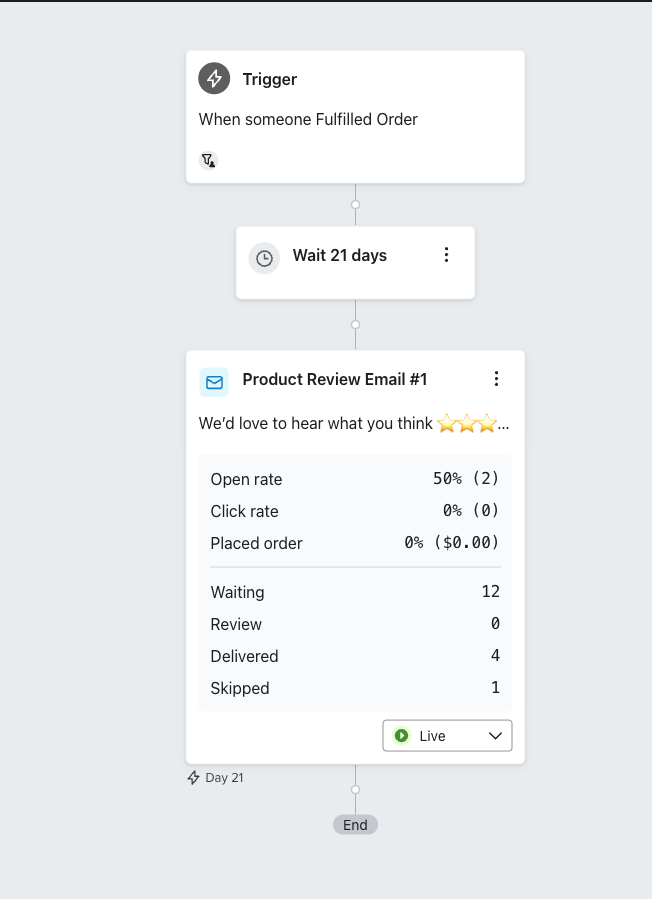652x899 pixels.
Task: Click the End flow marker
Action: tap(355, 825)
